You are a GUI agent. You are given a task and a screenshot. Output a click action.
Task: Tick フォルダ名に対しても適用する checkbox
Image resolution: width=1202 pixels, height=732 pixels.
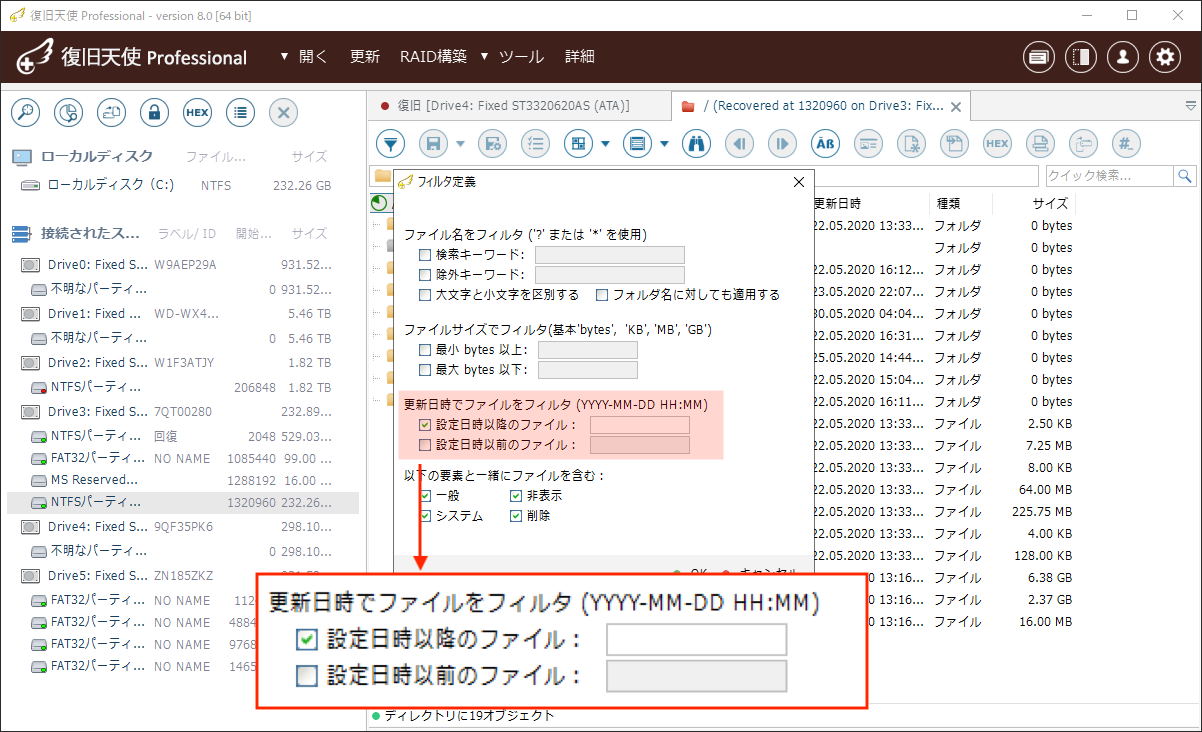[x=602, y=295]
